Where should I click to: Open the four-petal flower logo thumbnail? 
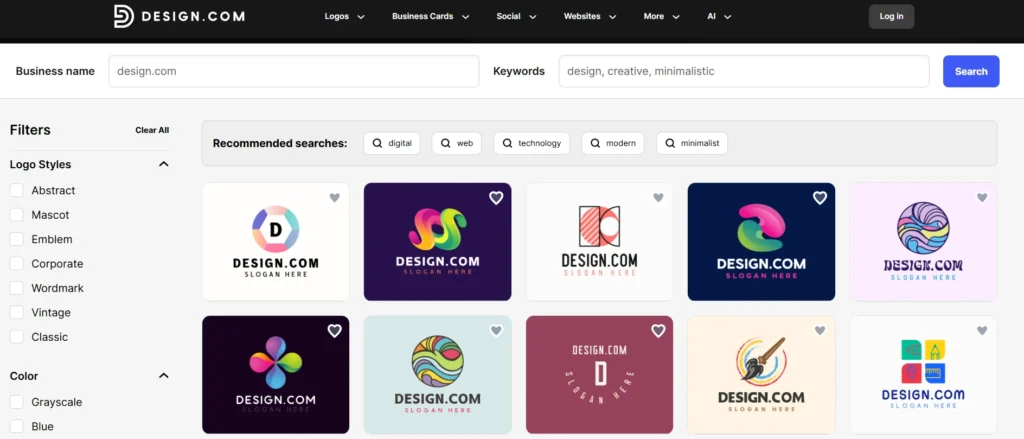[276, 375]
